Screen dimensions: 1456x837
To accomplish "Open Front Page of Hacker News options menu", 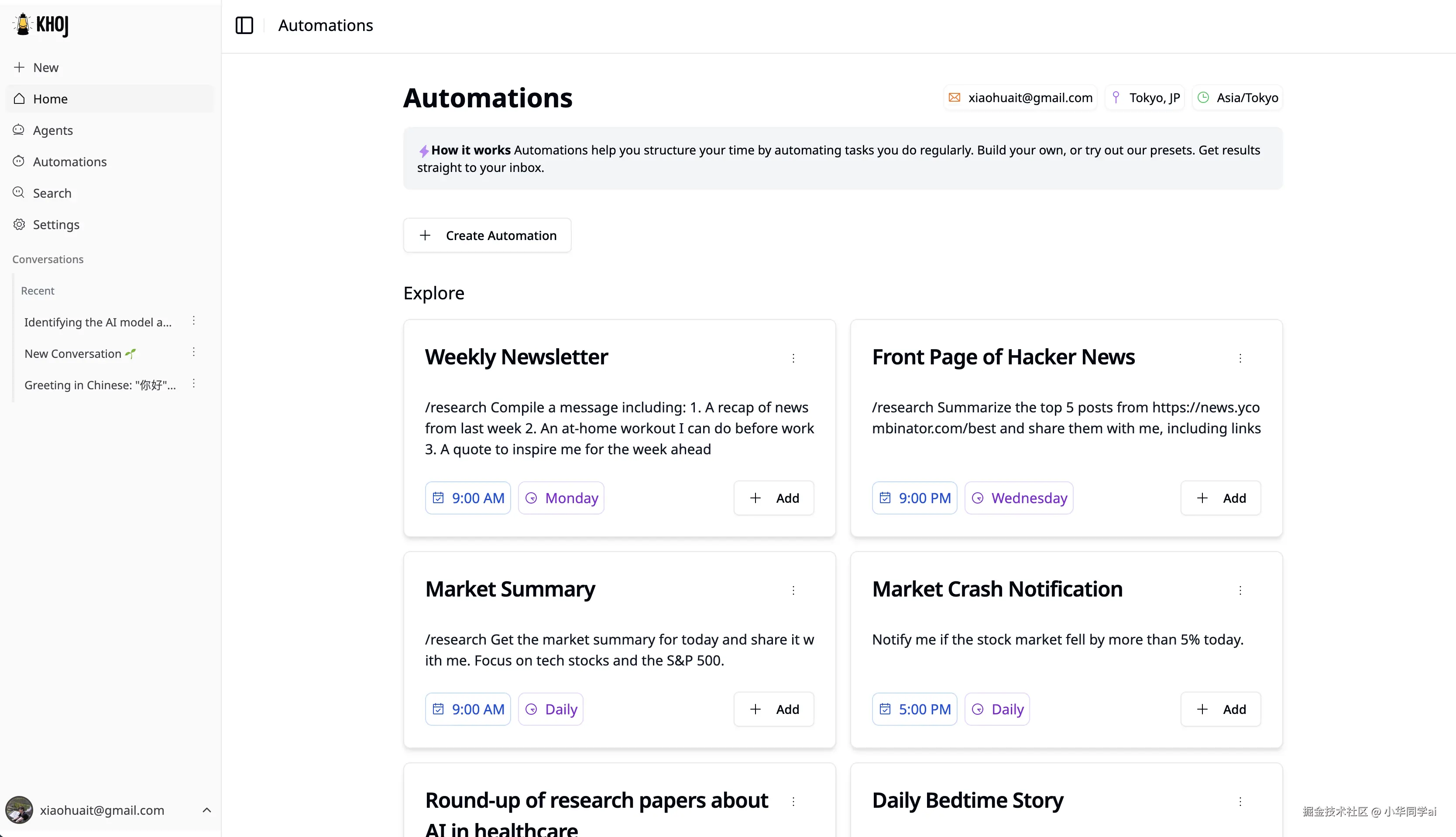I will (1240, 358).
